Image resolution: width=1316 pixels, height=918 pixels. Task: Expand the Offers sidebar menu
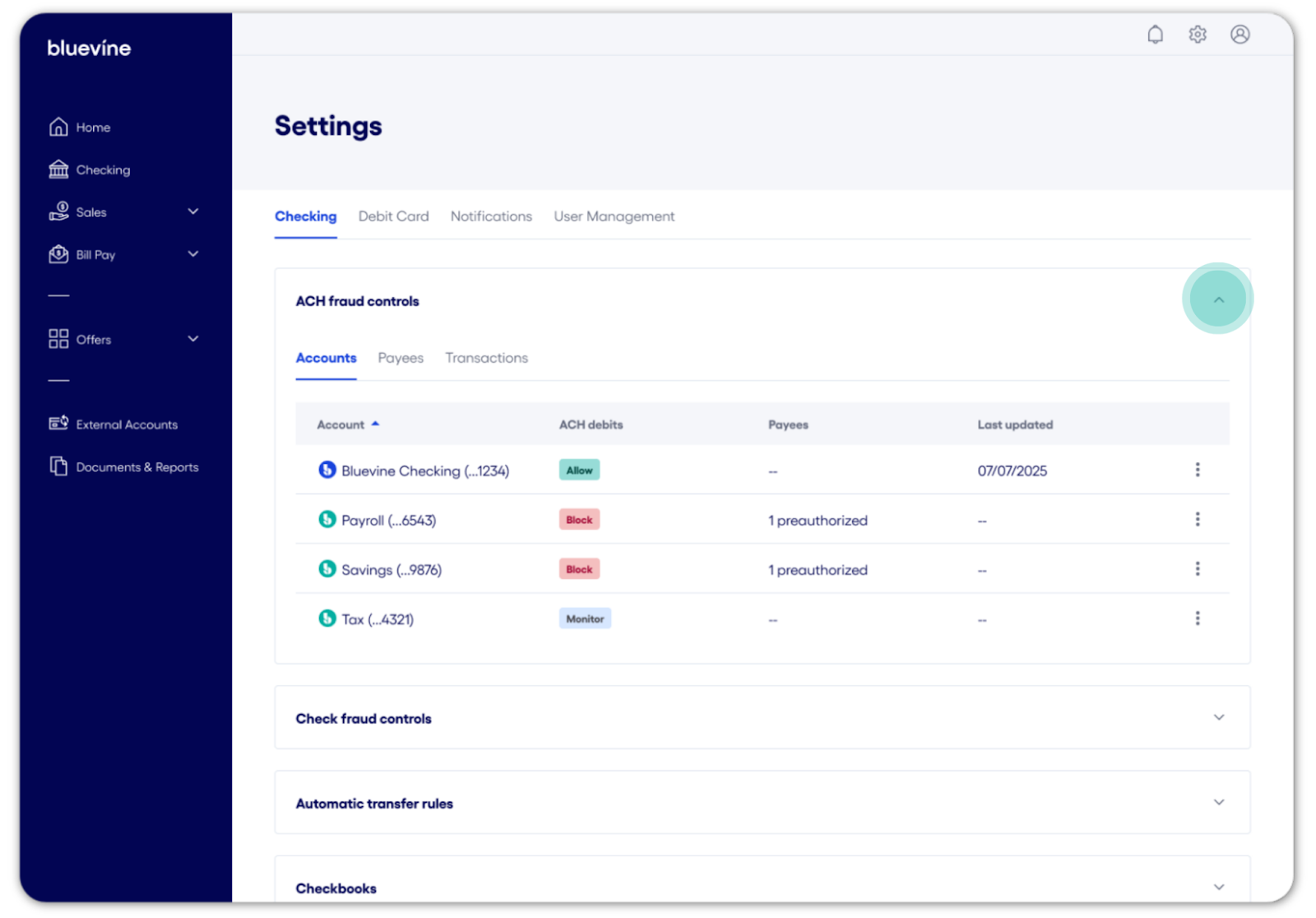193,339
